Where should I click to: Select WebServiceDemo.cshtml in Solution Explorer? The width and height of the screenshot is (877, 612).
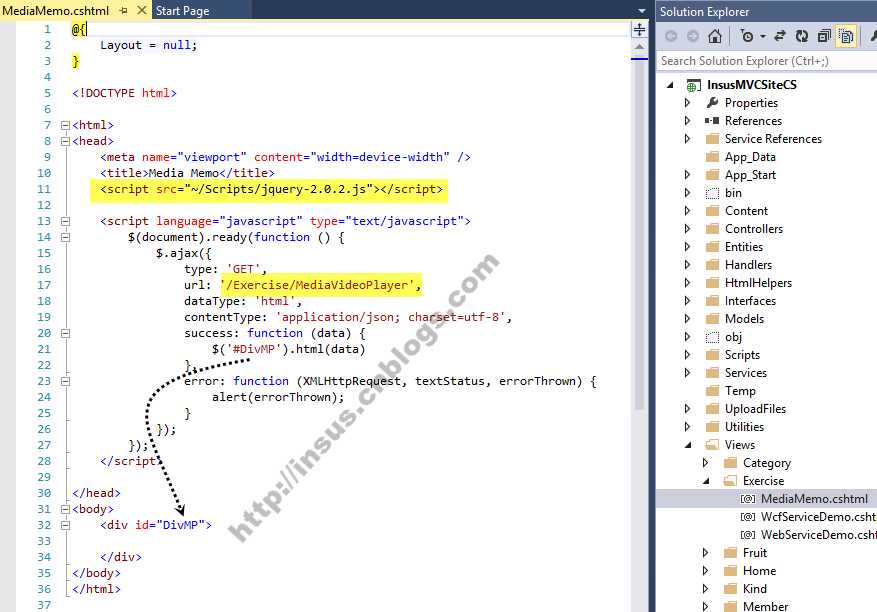(818, 535)
